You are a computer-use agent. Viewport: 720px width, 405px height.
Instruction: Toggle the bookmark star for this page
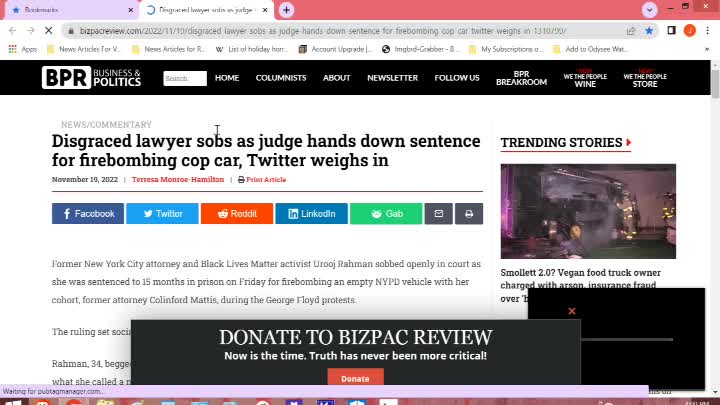tap(649, 31)
